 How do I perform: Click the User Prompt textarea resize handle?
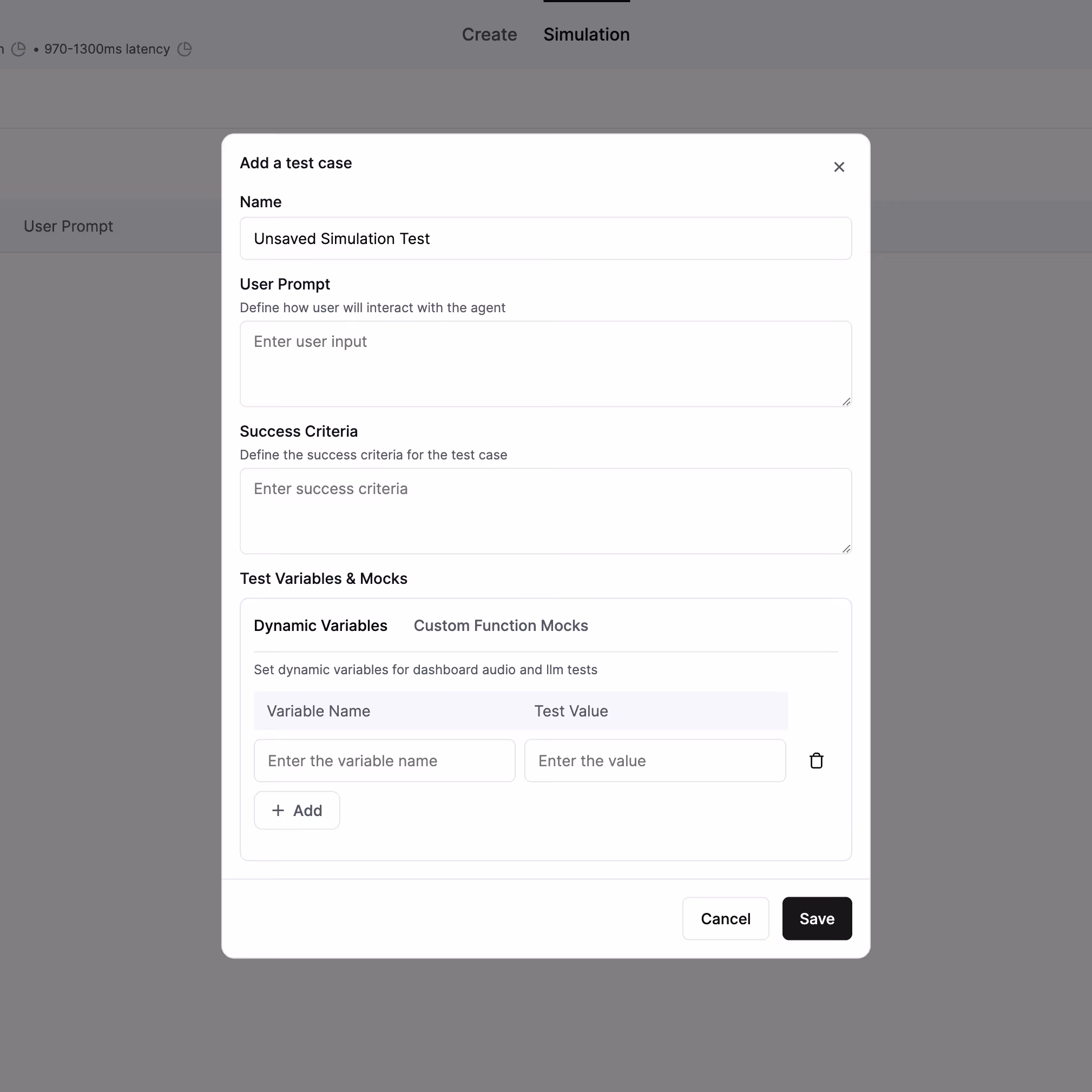846,402
